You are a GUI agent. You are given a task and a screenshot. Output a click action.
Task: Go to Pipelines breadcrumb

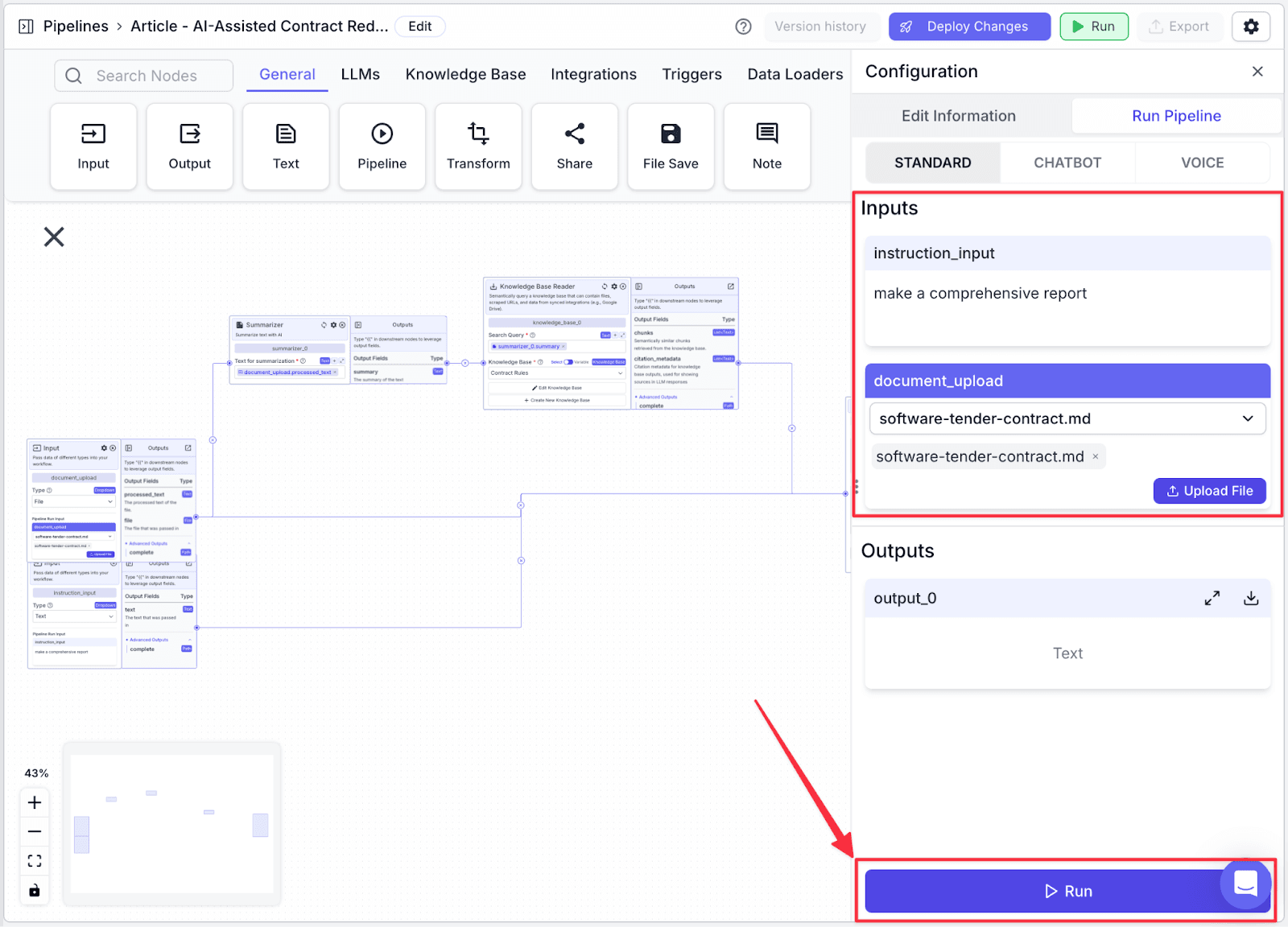pyautogui.click(x=76, y=27)
